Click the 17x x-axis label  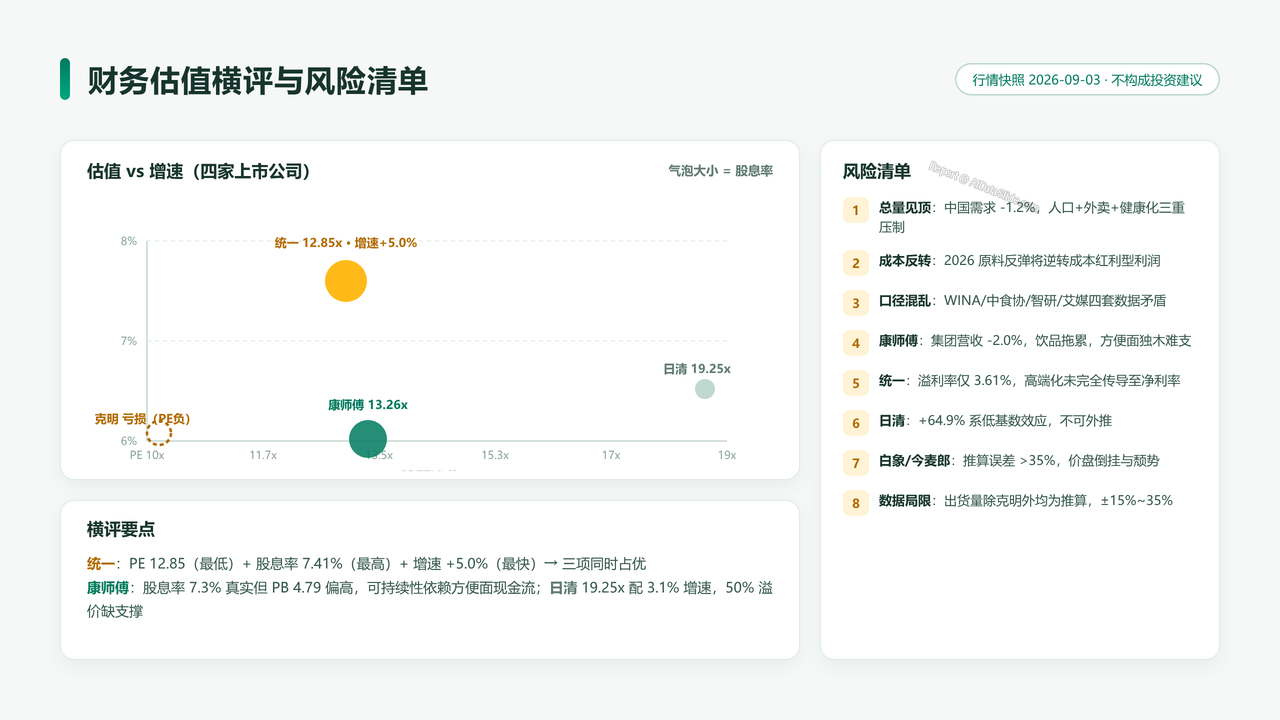[611, 455]
